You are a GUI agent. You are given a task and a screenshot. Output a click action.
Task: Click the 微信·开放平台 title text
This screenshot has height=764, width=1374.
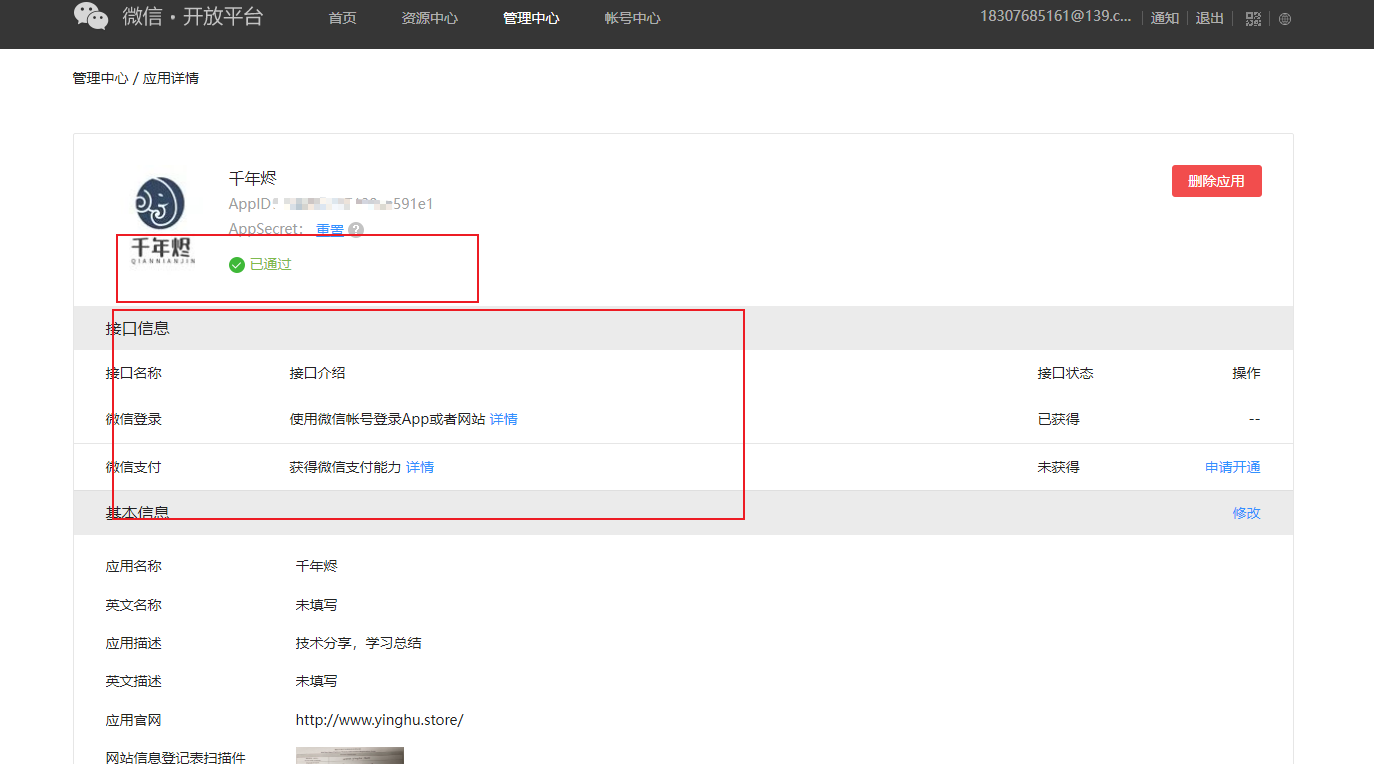193,16
